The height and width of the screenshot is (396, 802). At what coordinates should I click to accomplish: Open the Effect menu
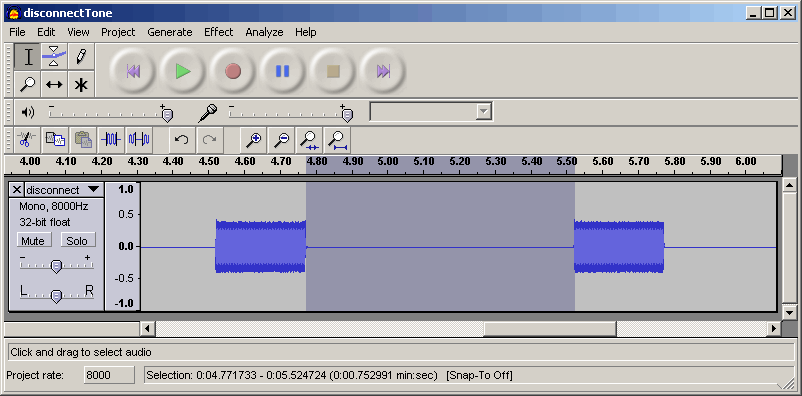pyautogui.click(x=218, y=32)
